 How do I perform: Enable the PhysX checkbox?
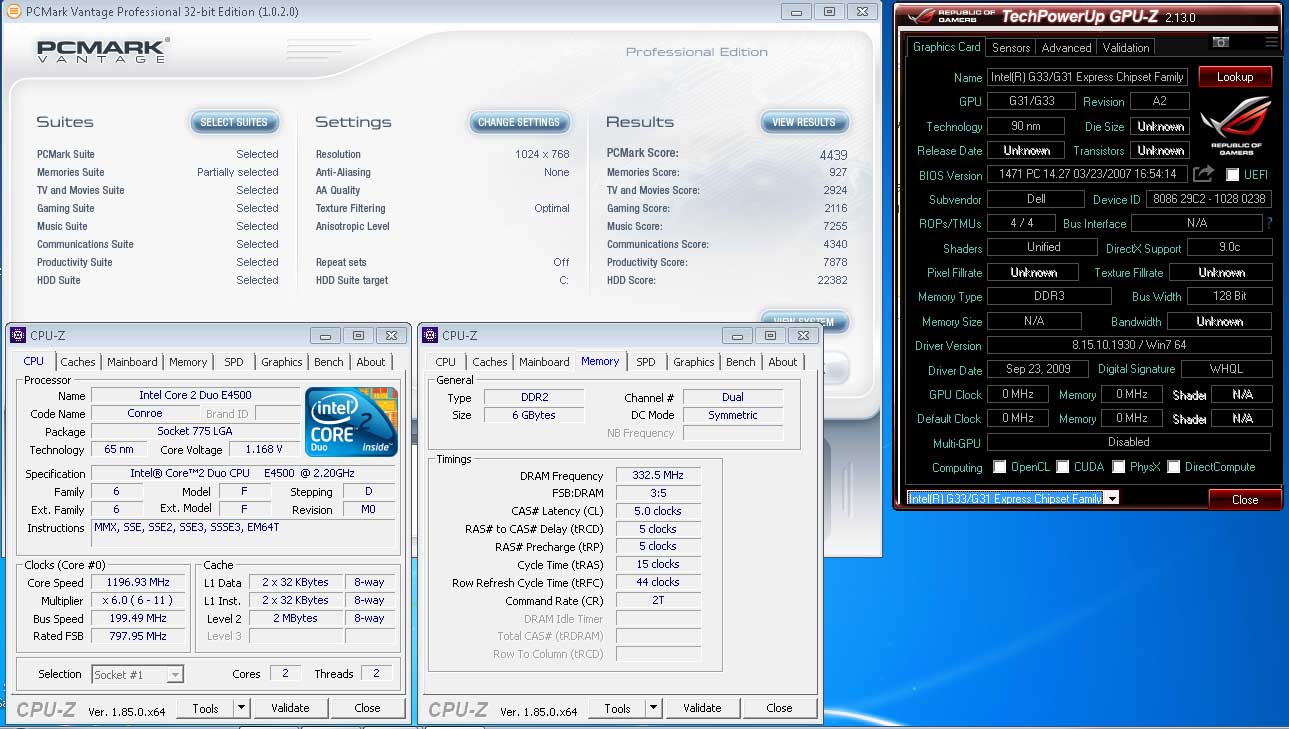click(1119, 467)
